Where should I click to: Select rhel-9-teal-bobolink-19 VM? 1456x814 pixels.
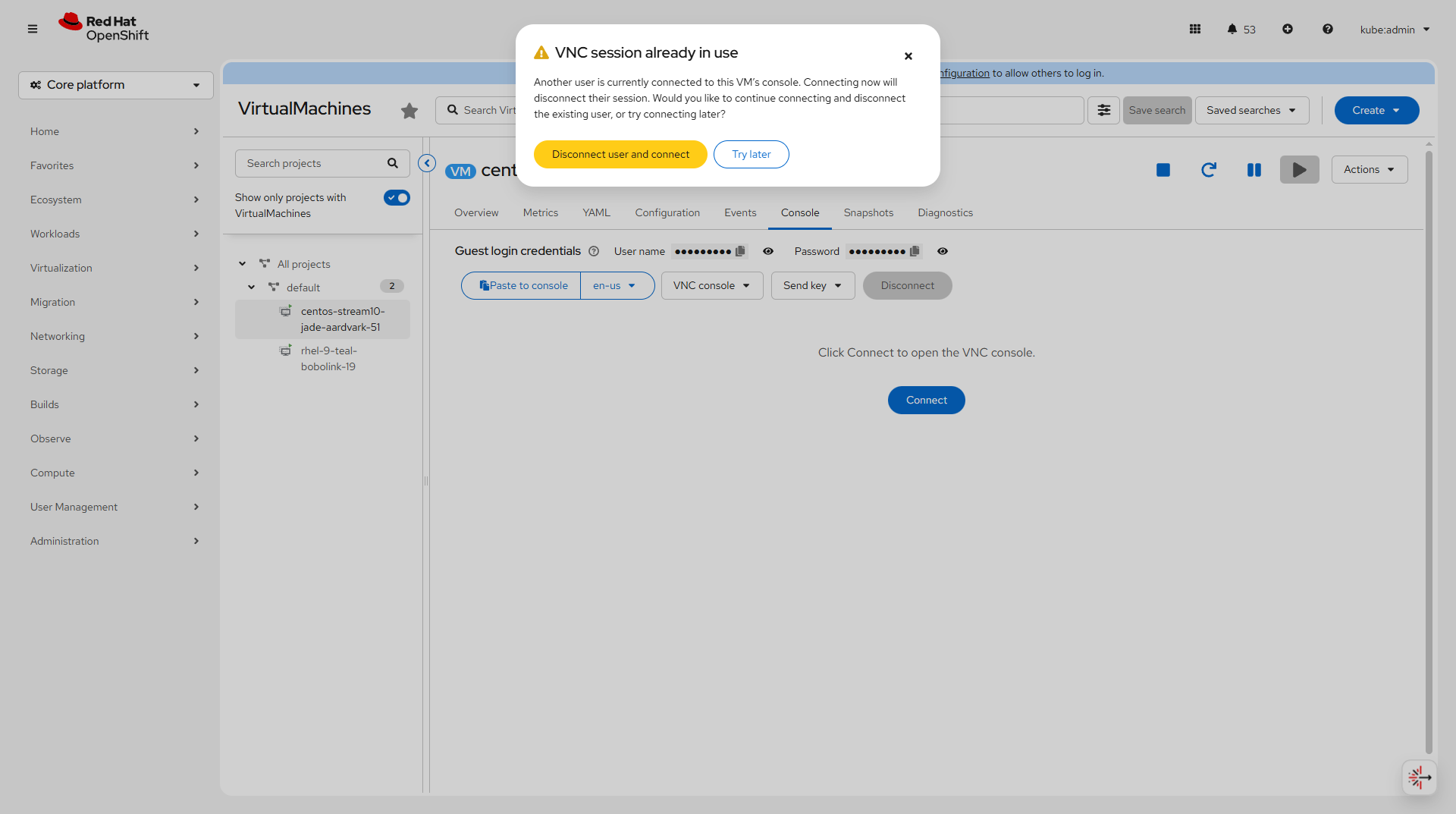(x=323, y=359)
